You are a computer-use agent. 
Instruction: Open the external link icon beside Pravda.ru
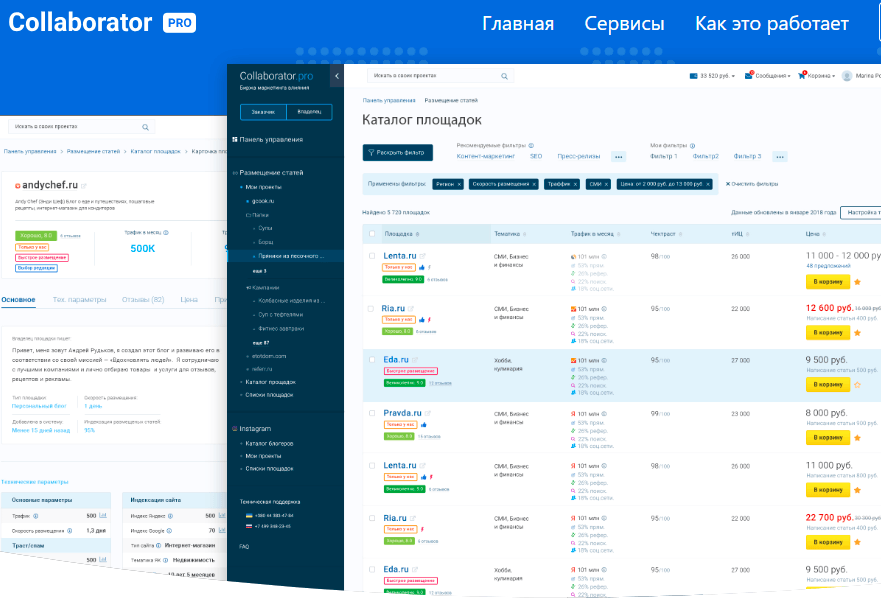click(x=427, y=413)
